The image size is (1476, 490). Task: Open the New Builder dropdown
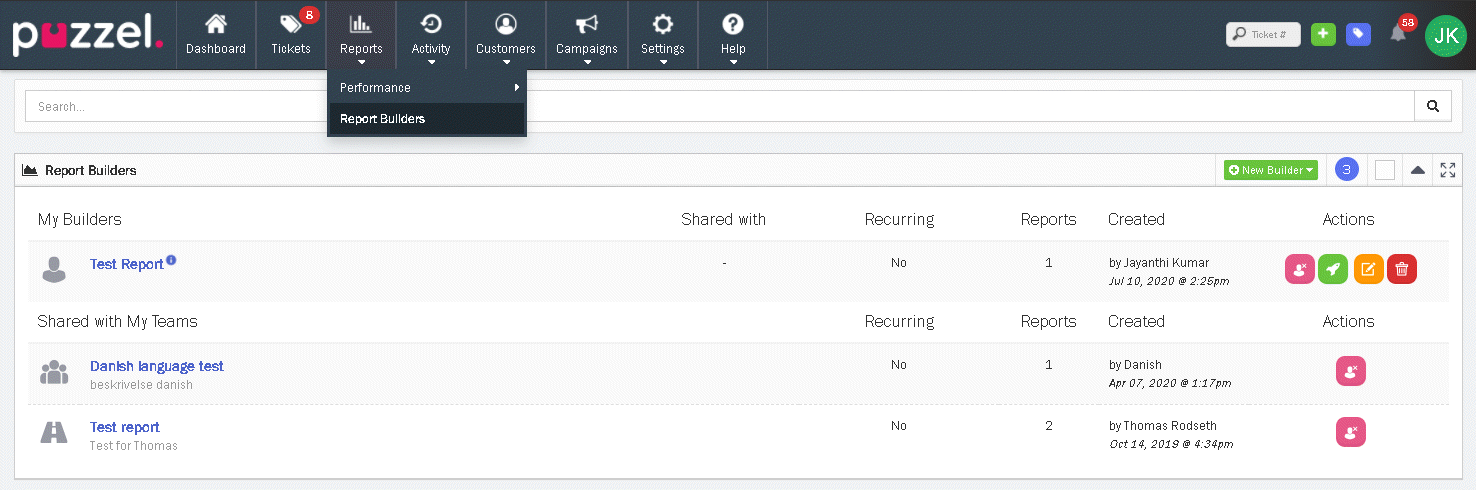(x=1270, y=170)
